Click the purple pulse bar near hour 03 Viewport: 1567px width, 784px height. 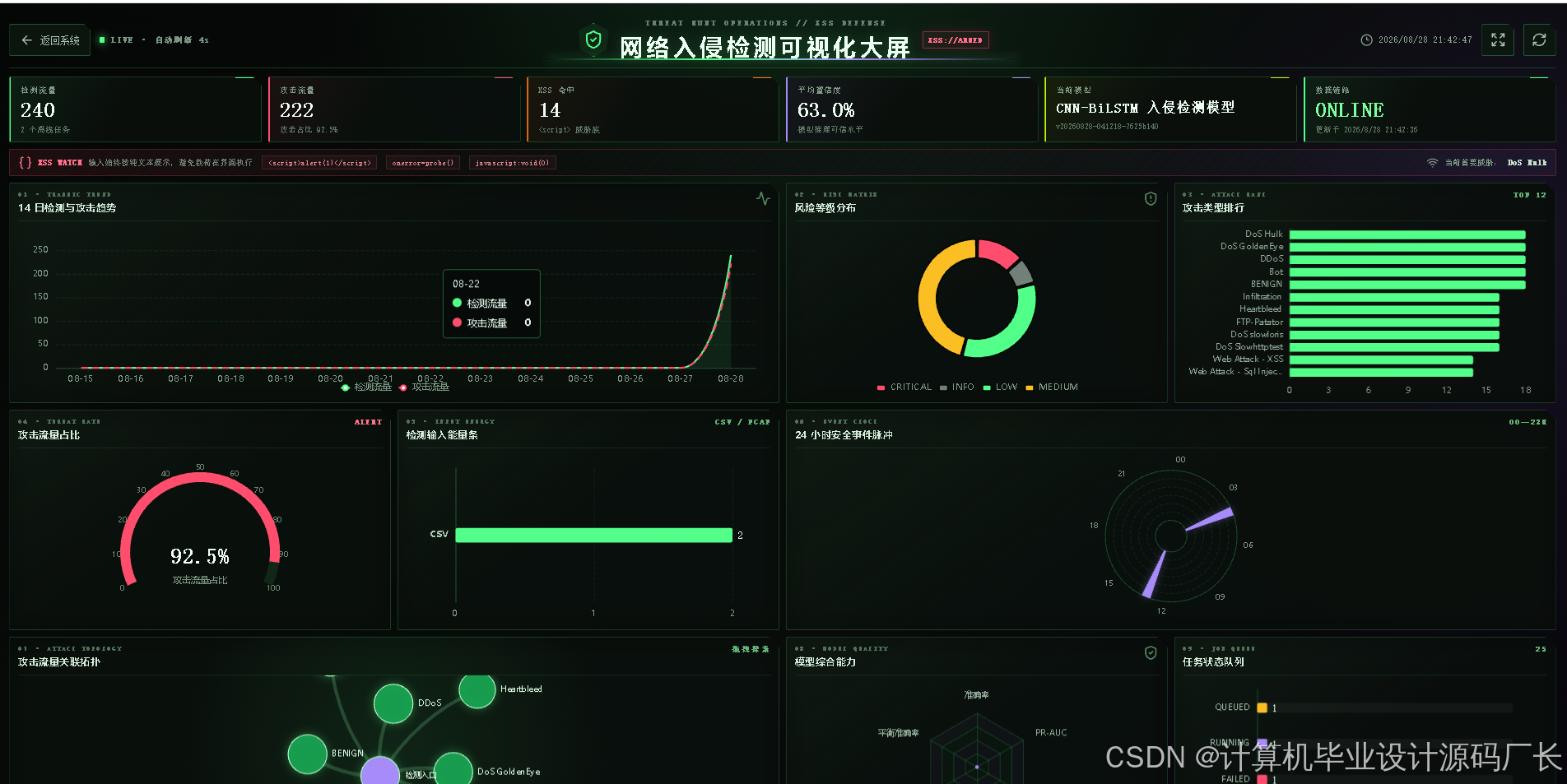pos(1211,519)
